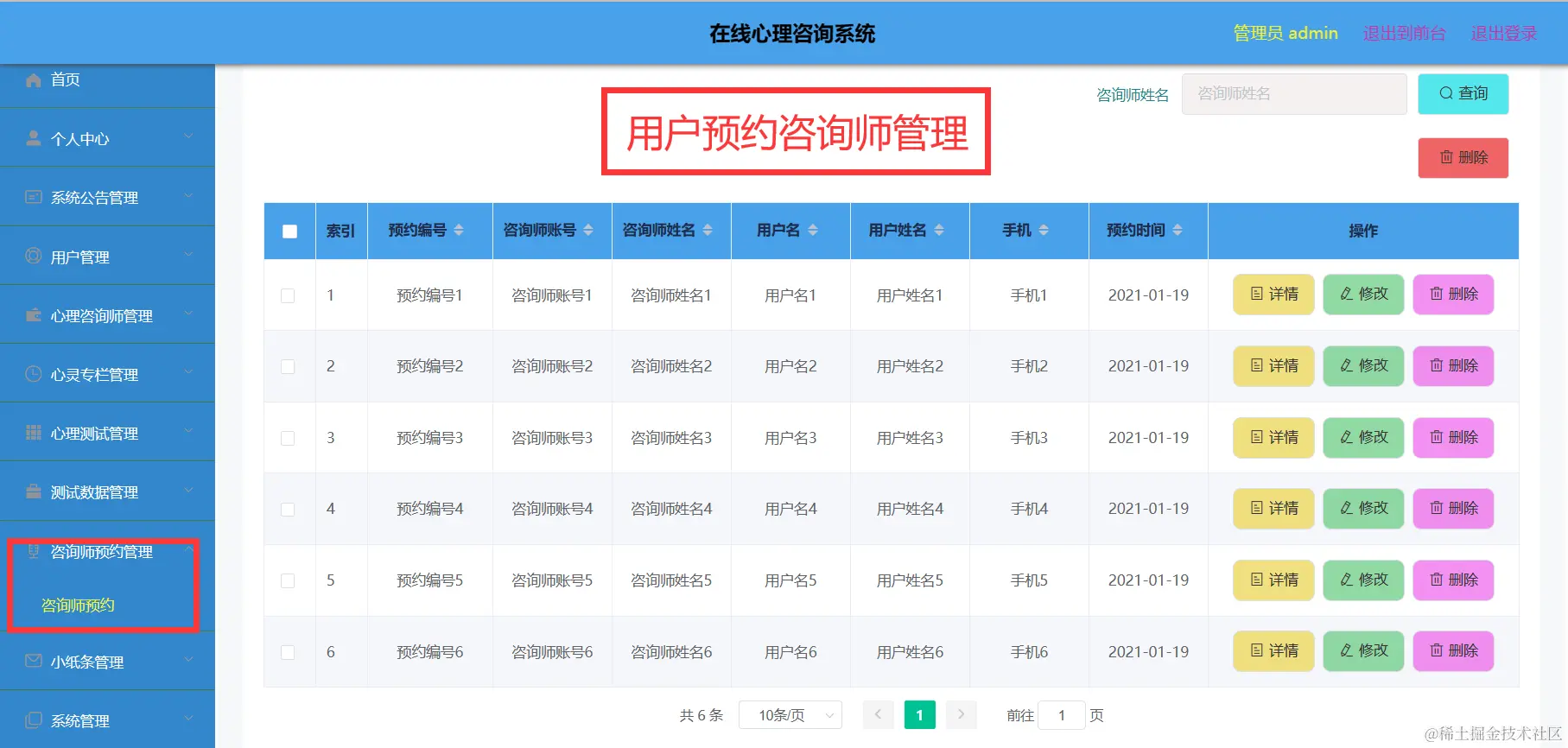Click cell 用户名5
1568x748 pixels.
tap(790, 580)
